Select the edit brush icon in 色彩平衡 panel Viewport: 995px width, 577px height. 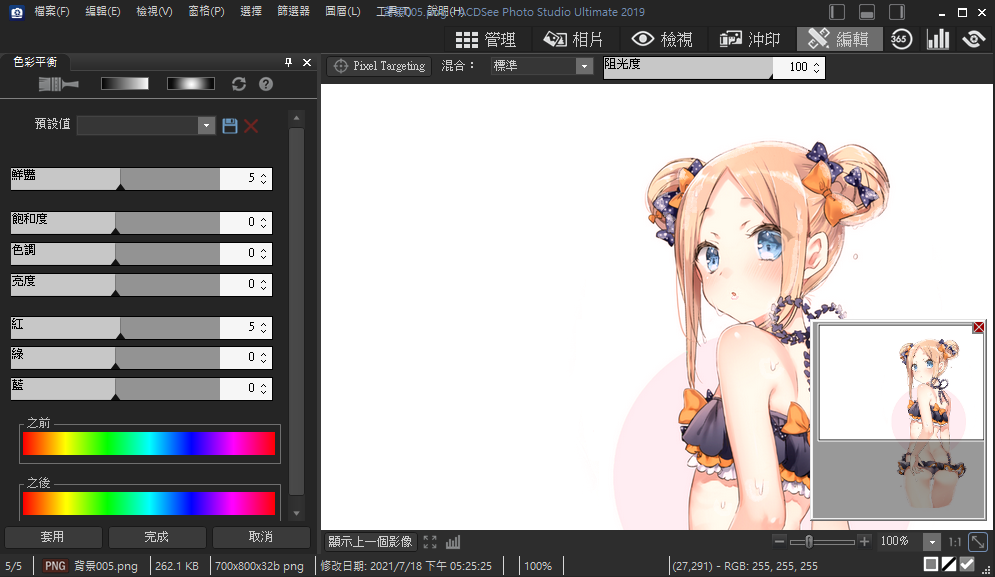[58, 84]
